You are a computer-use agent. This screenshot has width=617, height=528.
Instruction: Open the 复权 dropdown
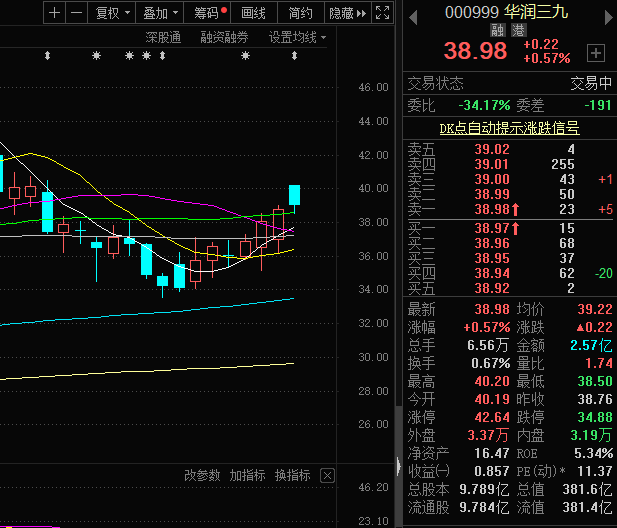tap(112, 13)
